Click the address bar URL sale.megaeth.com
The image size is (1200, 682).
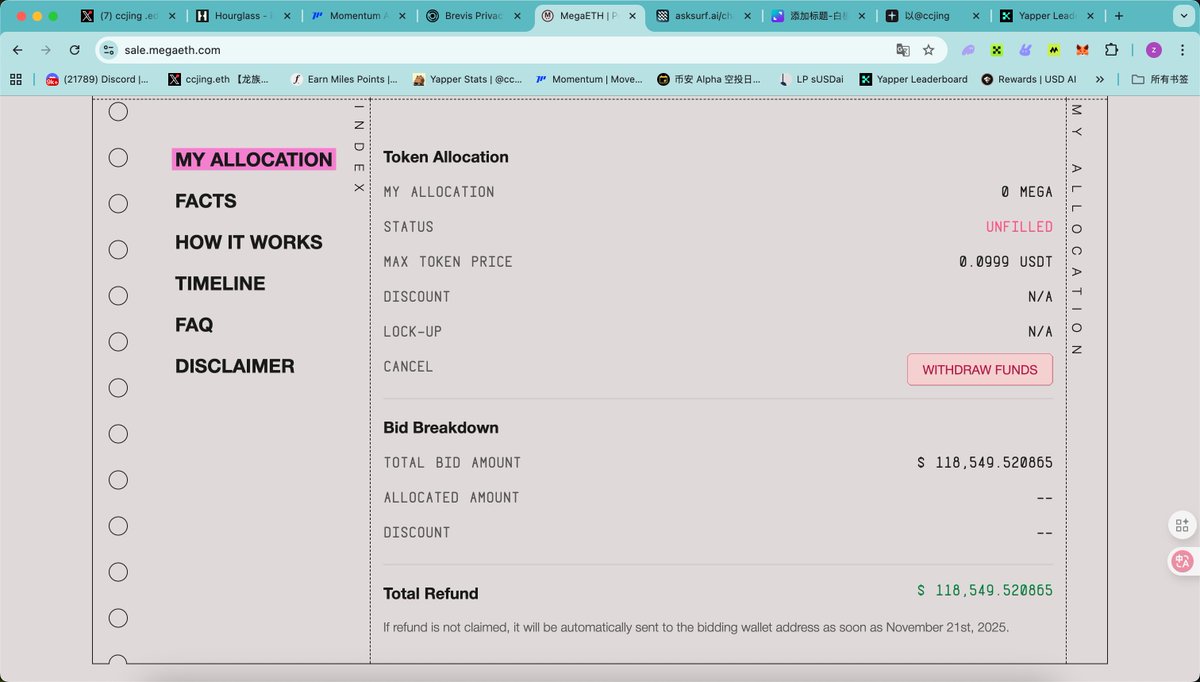click(x=173, y=50)
